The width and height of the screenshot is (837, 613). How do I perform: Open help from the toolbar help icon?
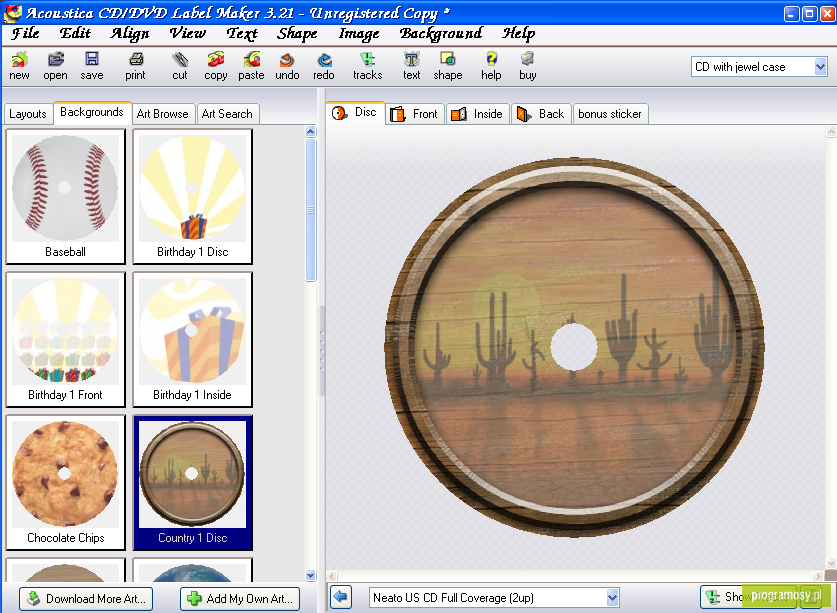coord(491,66)
